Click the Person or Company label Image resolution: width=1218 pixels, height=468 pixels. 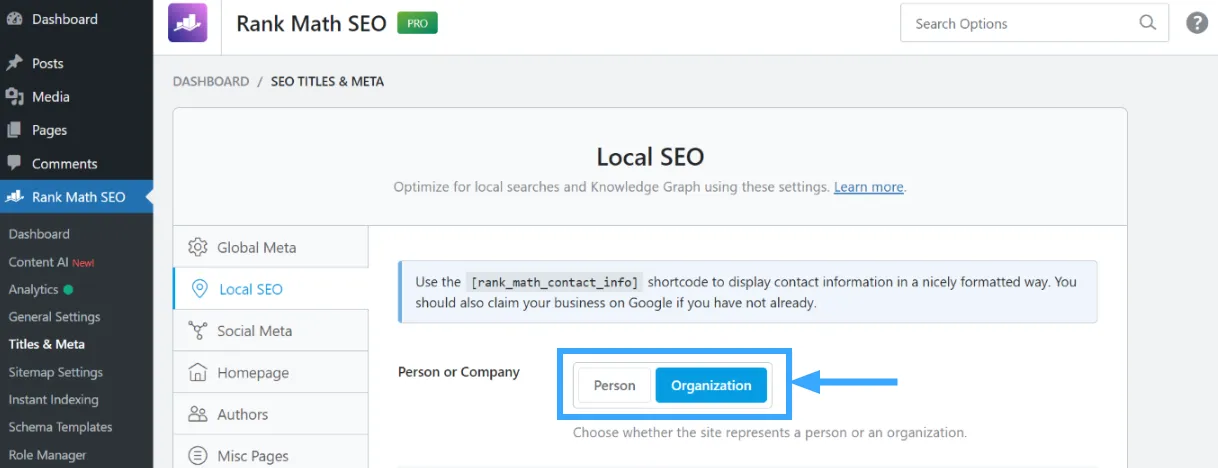click(459, 372)
